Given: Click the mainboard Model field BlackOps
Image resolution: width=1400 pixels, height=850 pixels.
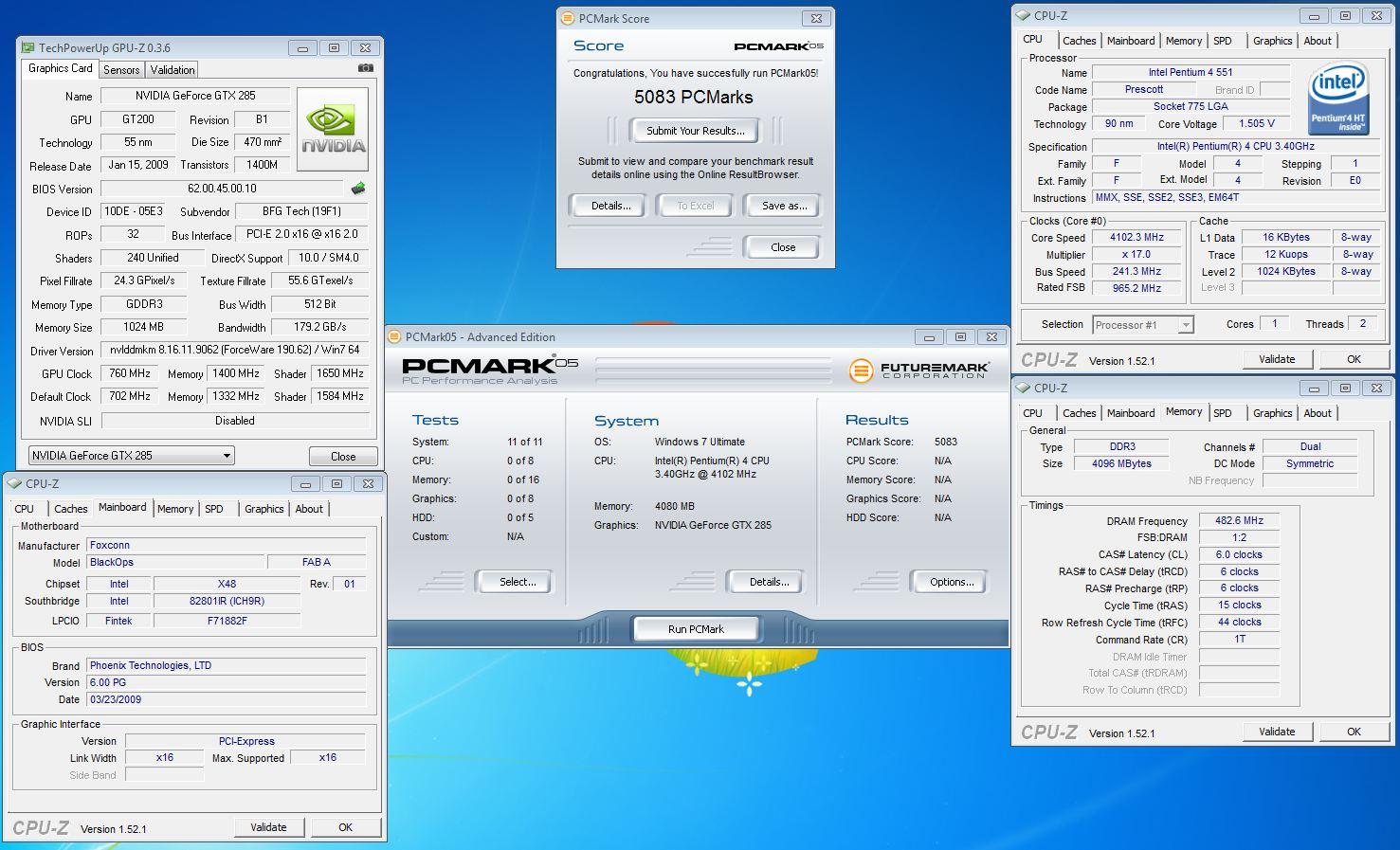Looking at the screenshot, I should (x=175, y=562).
